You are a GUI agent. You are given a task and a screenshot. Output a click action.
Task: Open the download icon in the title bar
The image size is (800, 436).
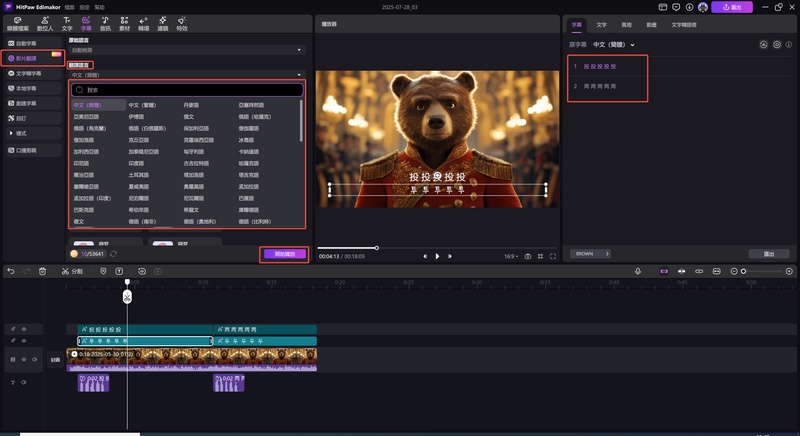tap(689, 7)
